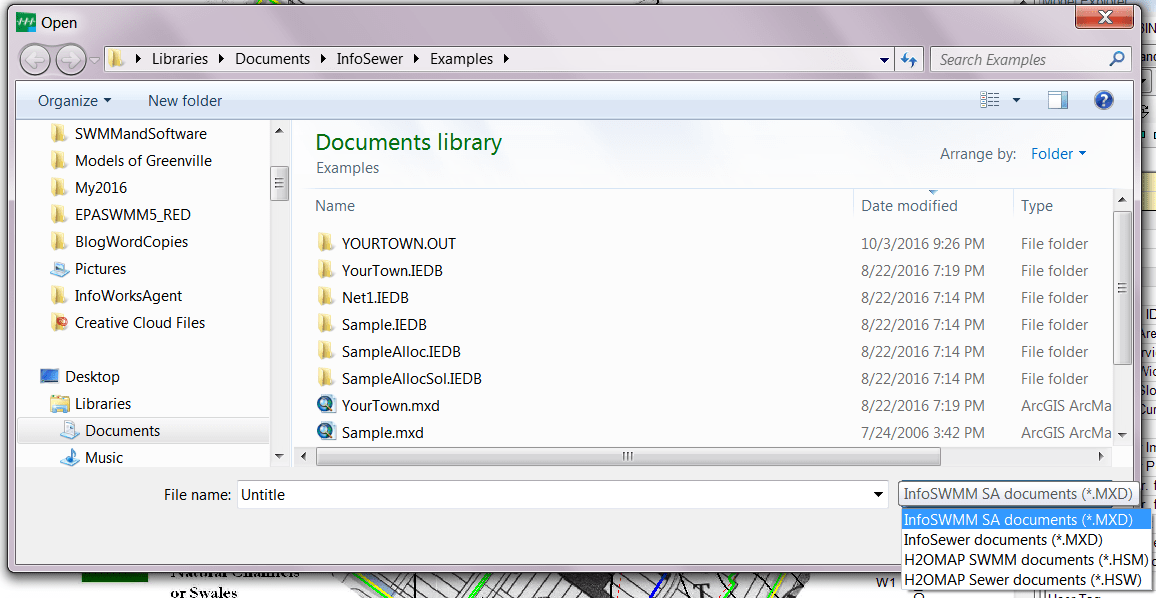Toggle the preview pane icon
1156x598 pixels.
click(1058, 100)
